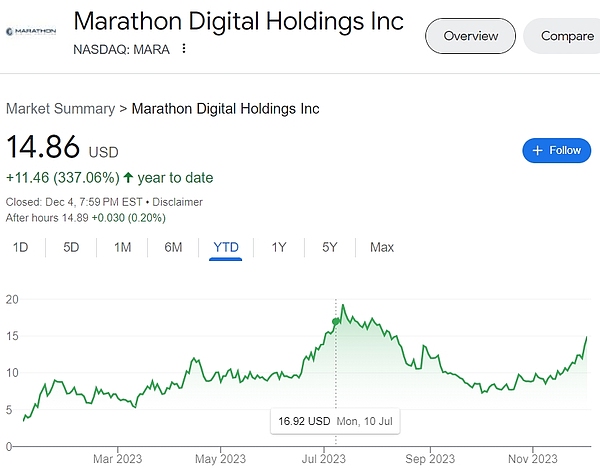Viewport: 600px width, 471px height.
Task: Show the 1M chart range
Action: tap(122, 247)
